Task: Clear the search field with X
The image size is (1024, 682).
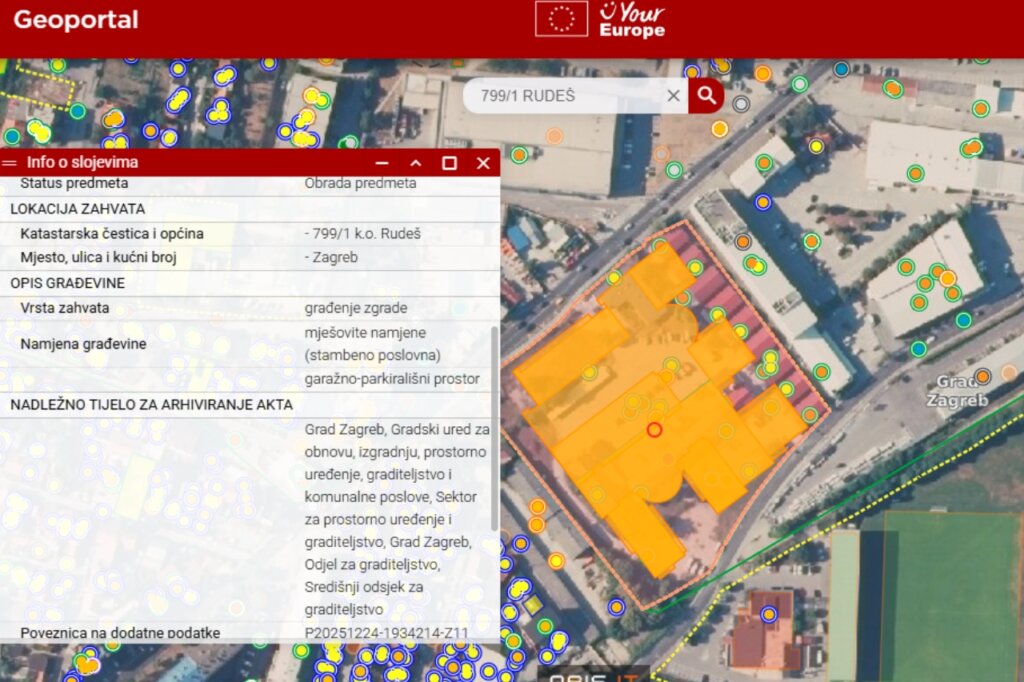Action: pos(673,96)
